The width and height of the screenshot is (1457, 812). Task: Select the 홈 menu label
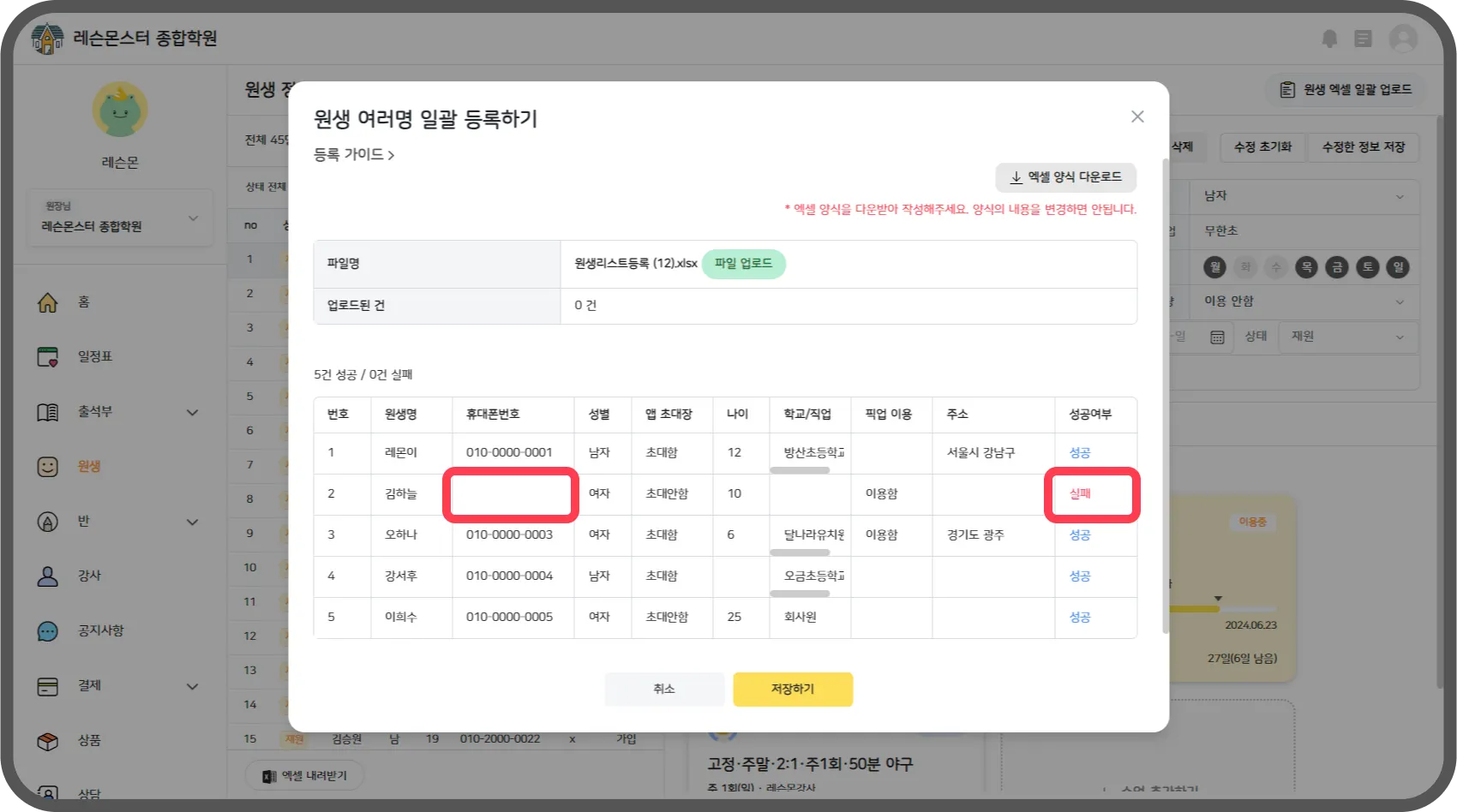point(84,302)
